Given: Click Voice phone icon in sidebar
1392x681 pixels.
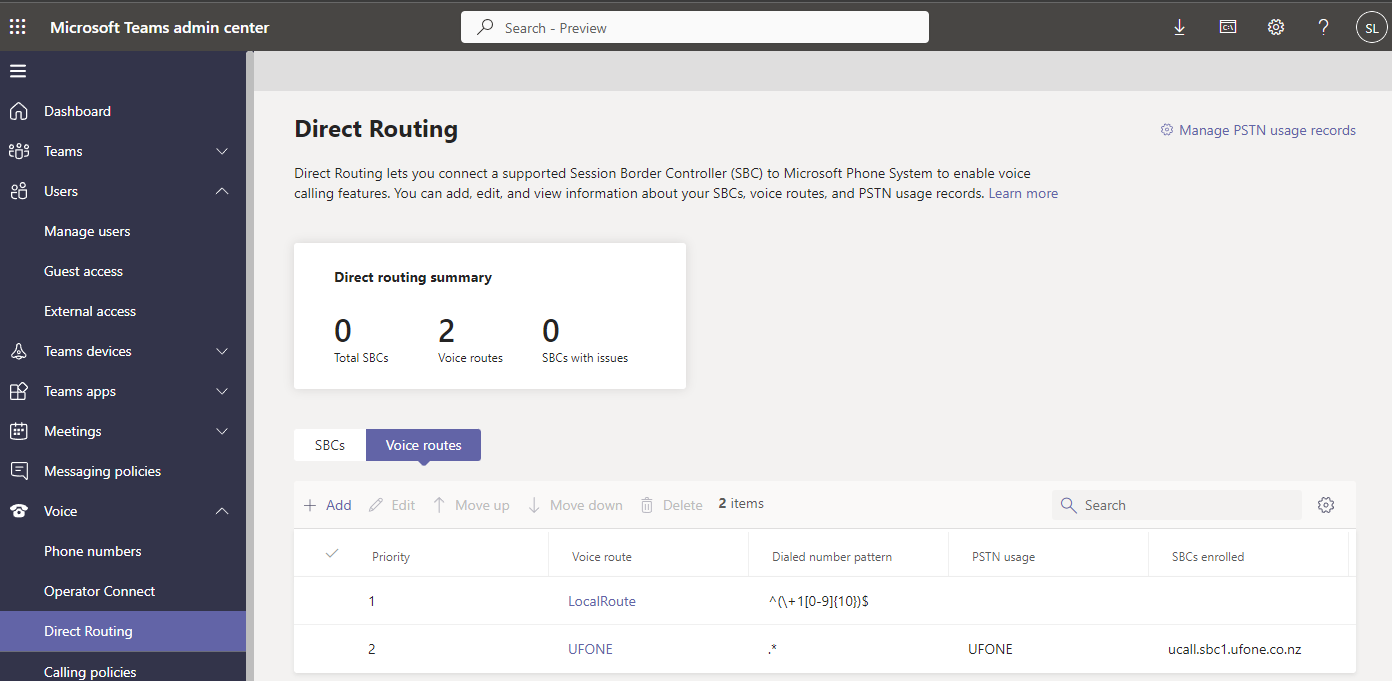Looking at the screenshot, I should pos(18,511).
